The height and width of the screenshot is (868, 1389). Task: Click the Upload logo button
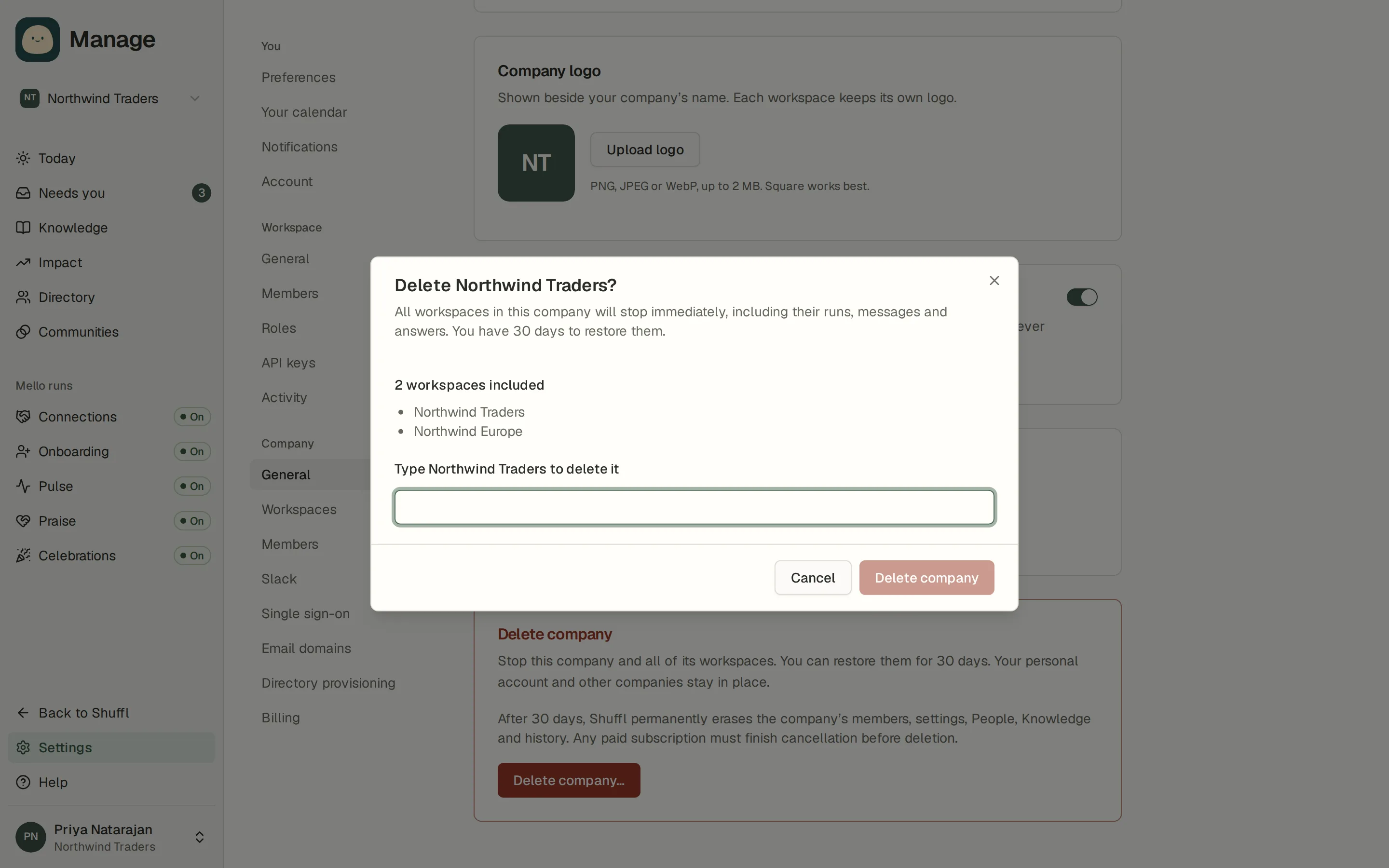tap(644, 149)
